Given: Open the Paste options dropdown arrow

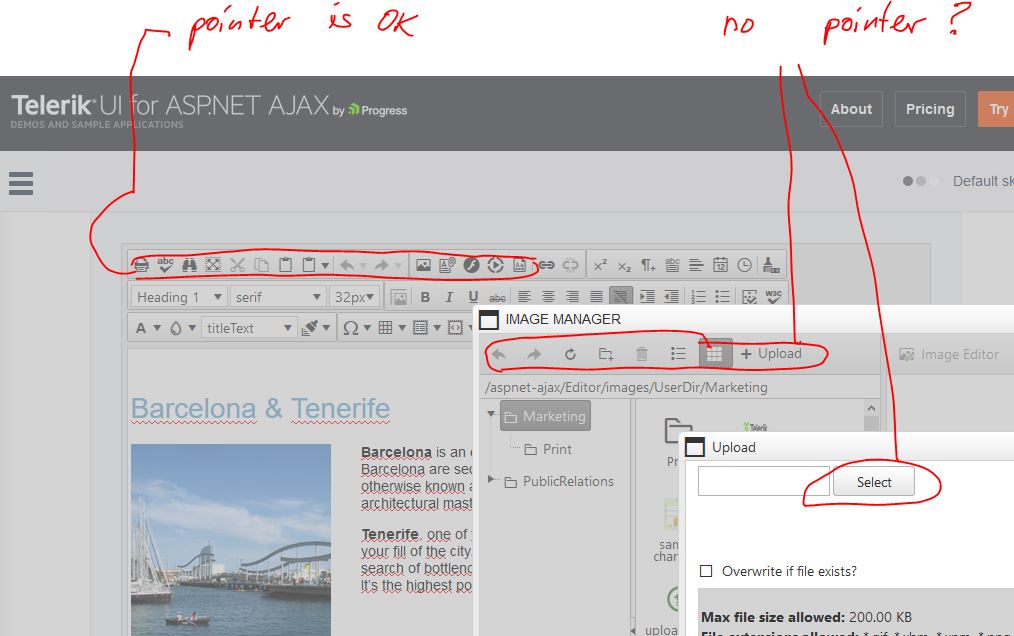Looking at the screenshot, I should coord(325,265).
